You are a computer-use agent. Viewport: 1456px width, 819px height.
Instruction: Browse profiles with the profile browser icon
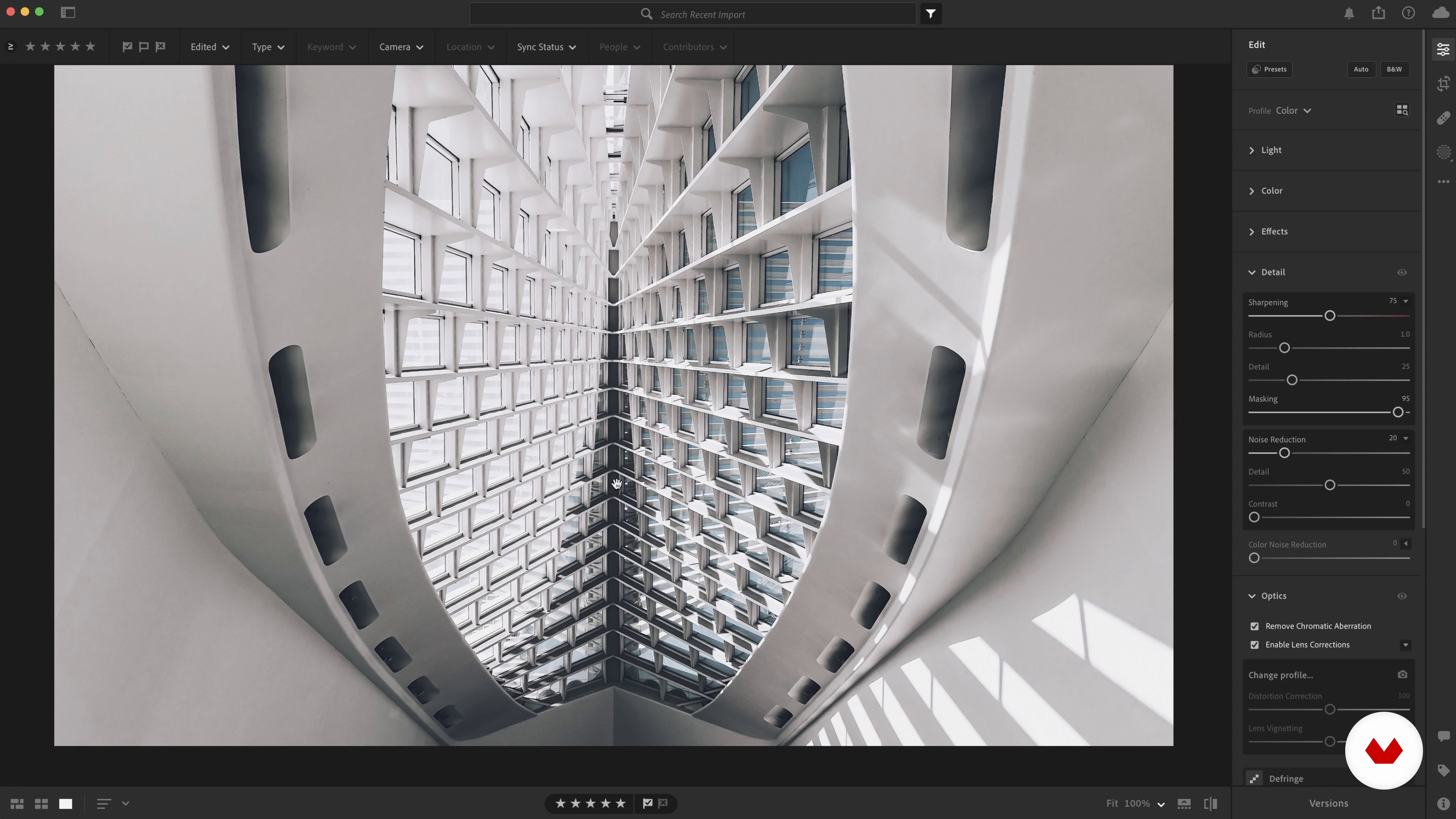[1402, 110]
